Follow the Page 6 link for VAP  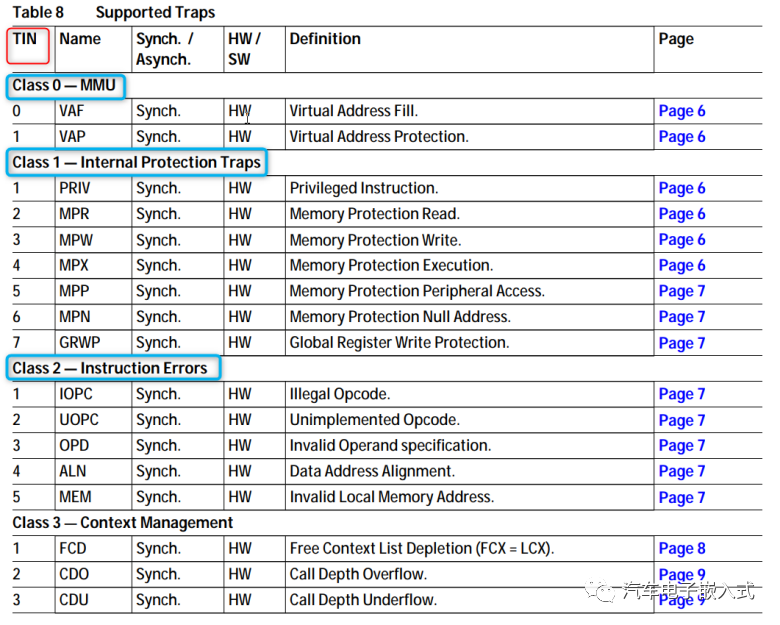681,137
